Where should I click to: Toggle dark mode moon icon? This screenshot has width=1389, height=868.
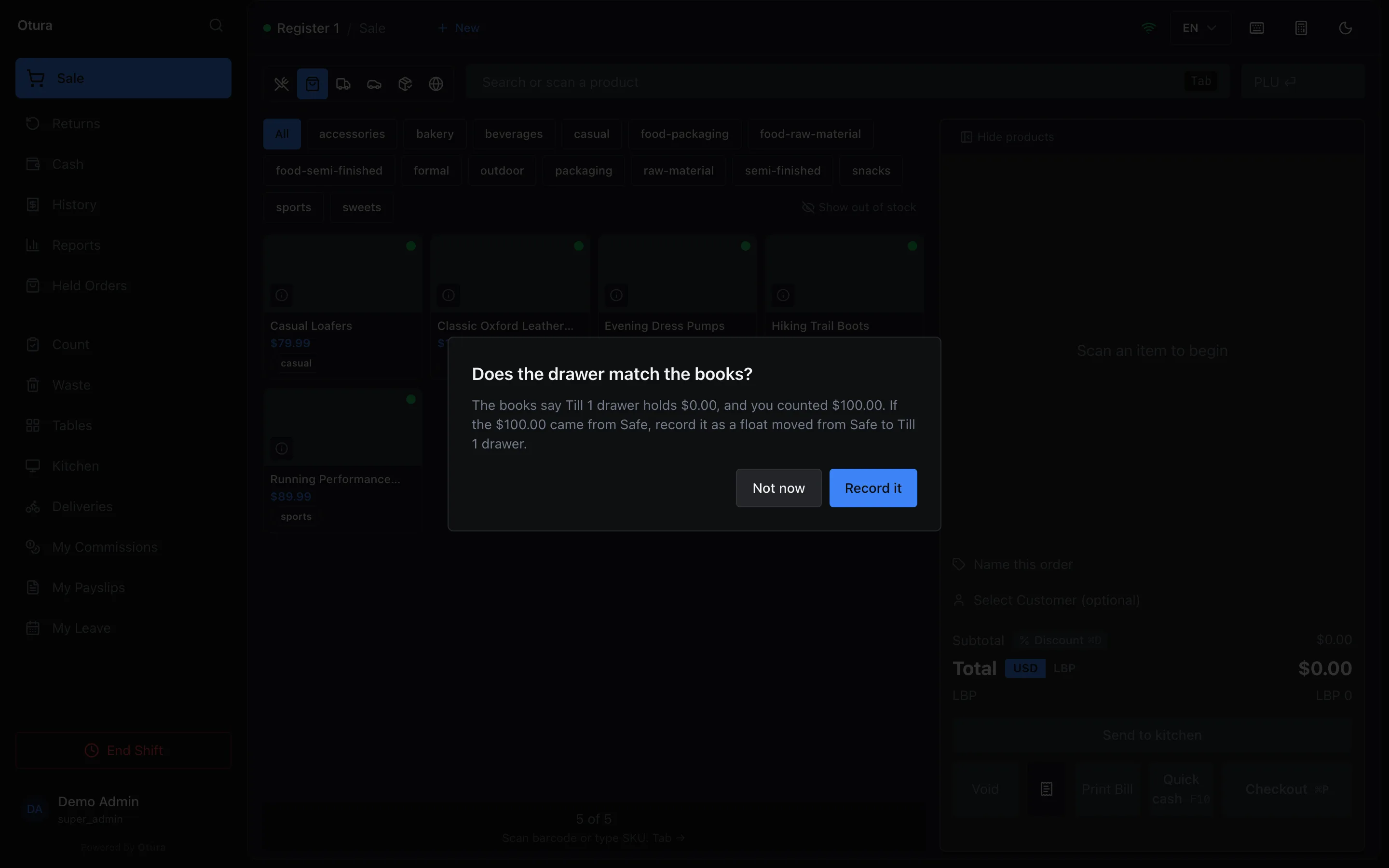click(x=1346, y=28)
